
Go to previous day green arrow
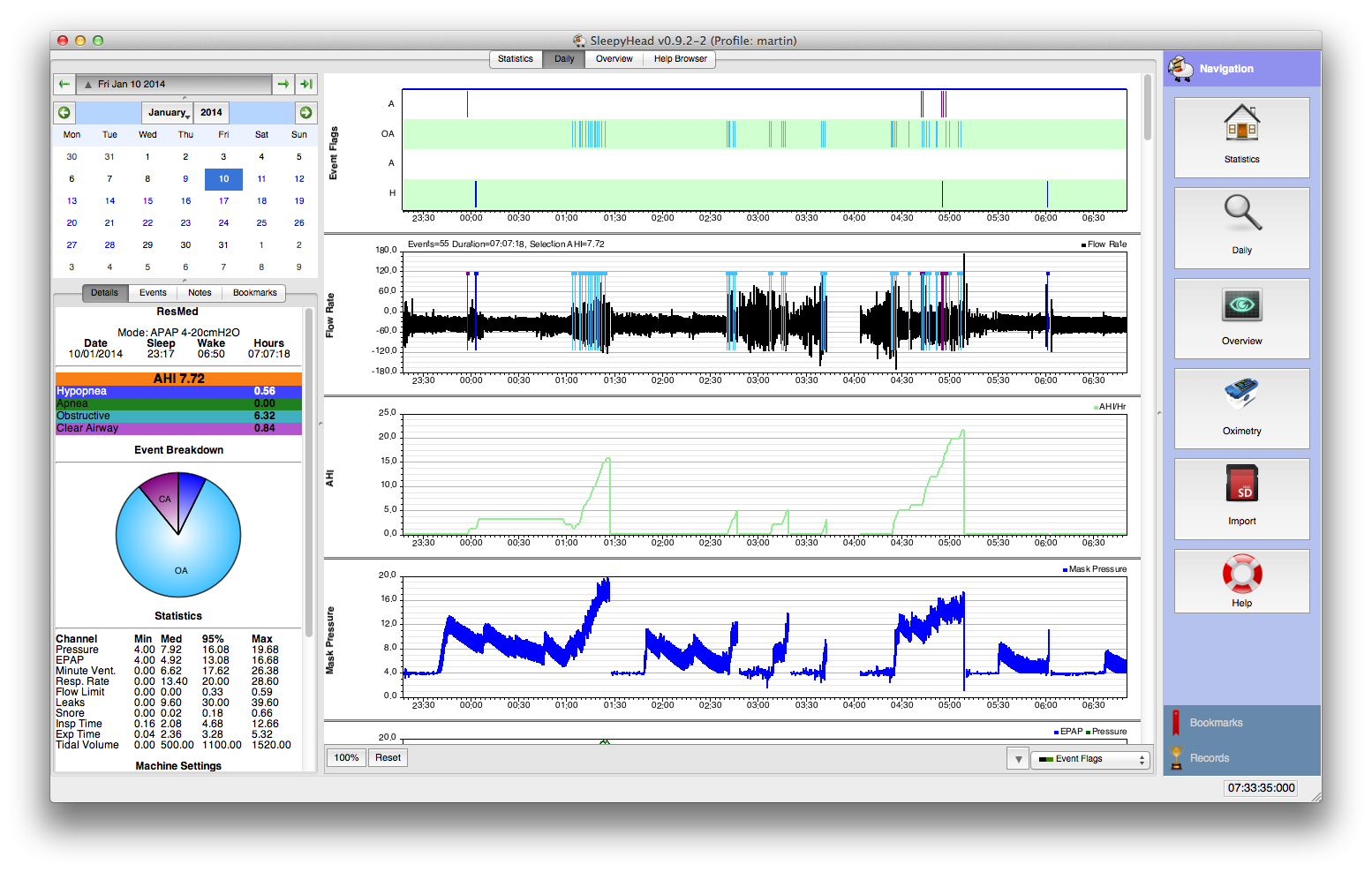coord(64,84)
